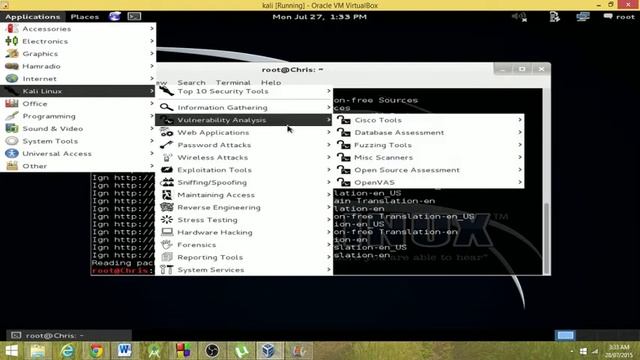This screenshot has width=640, height=360.
Task: Click the Maintaining Access icon
Action: 167,195
